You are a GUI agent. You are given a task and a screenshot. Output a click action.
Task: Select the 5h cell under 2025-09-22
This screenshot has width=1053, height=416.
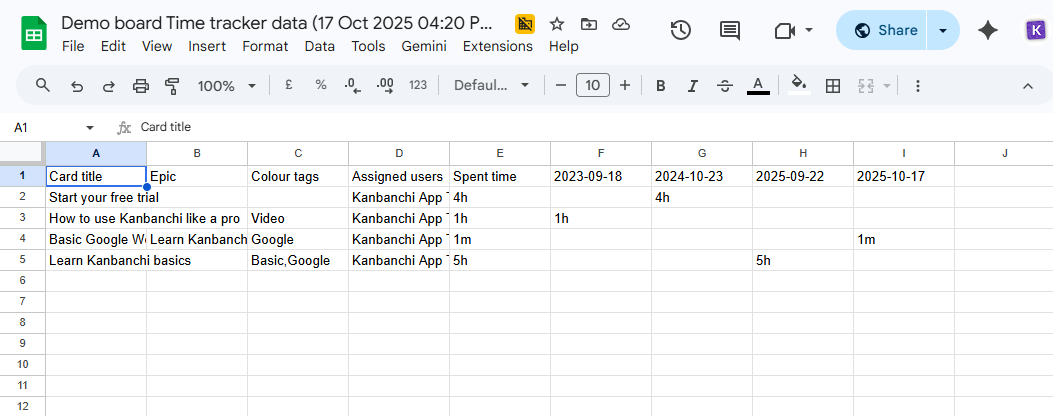coord(803,260)
